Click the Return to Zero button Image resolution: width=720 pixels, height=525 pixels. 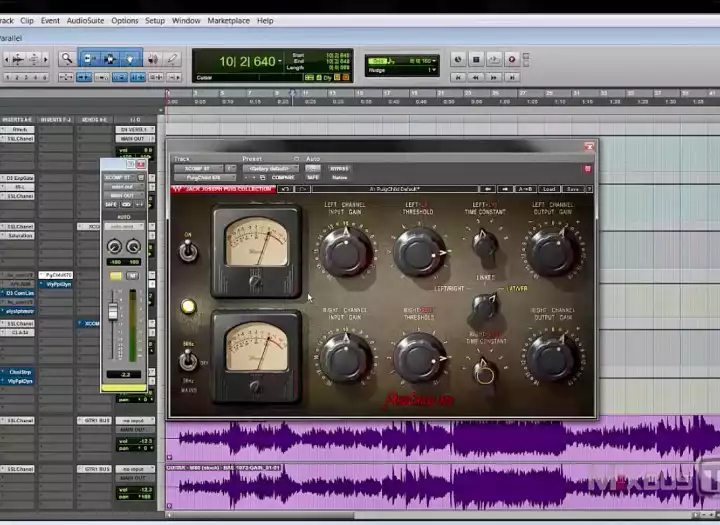(458, 77)
